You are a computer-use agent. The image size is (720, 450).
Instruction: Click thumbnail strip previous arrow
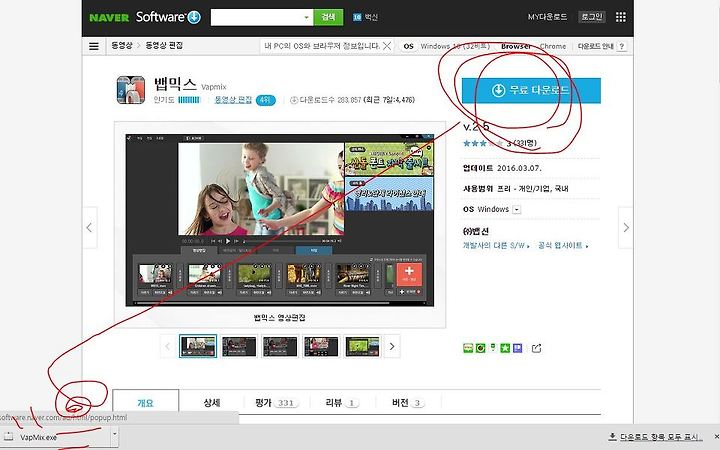point(168,346)
